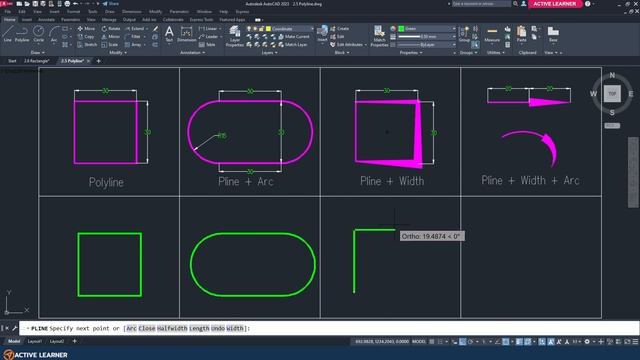640x360 pixels.
Task: Click the yellow layer color swatch
Action: [268, 29]
